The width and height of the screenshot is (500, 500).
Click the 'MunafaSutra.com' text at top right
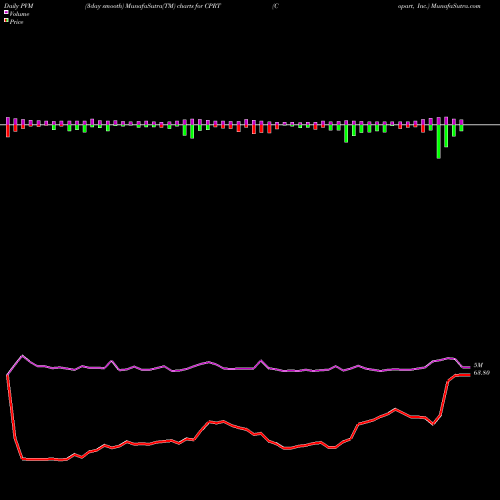(455, 6)
